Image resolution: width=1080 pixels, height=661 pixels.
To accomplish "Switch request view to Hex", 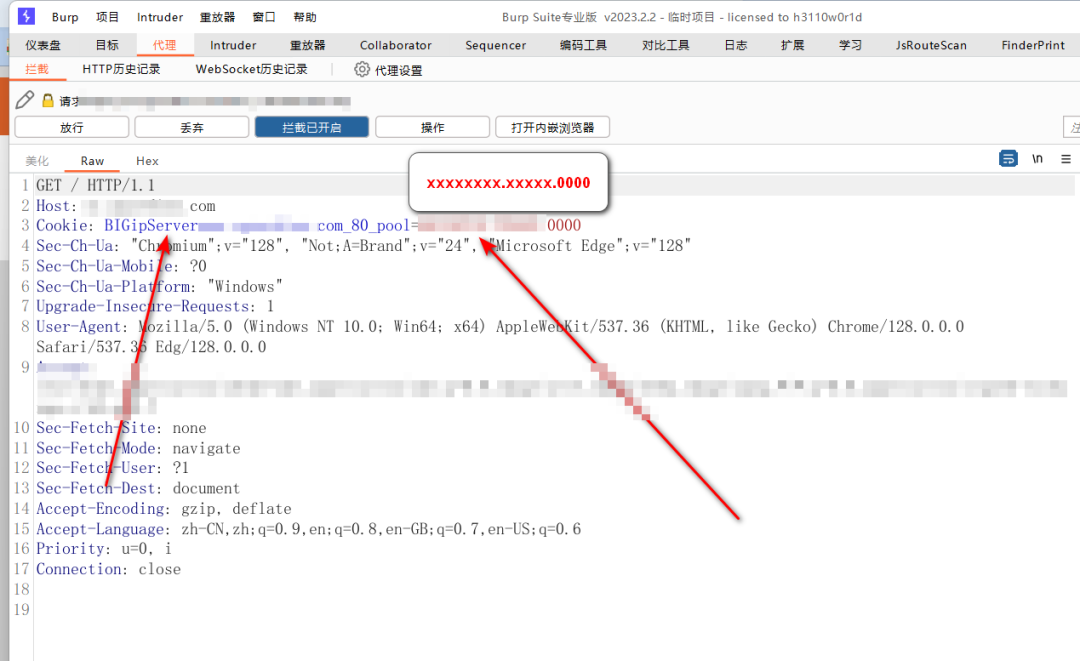I will click(147, 161).
